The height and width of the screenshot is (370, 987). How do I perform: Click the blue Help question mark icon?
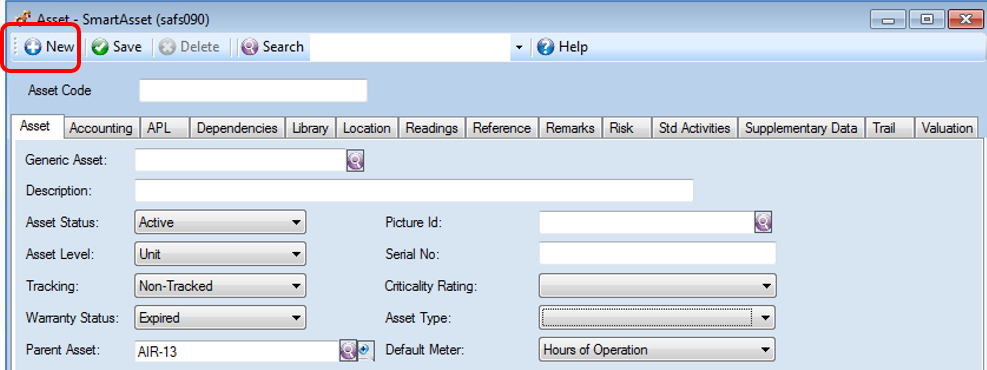545,47
